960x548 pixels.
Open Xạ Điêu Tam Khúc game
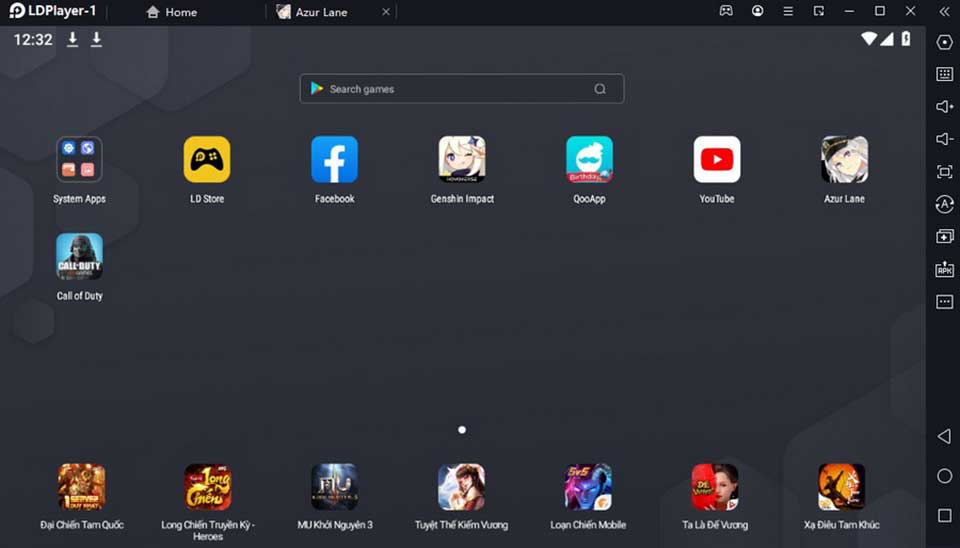tap(842, 487)
